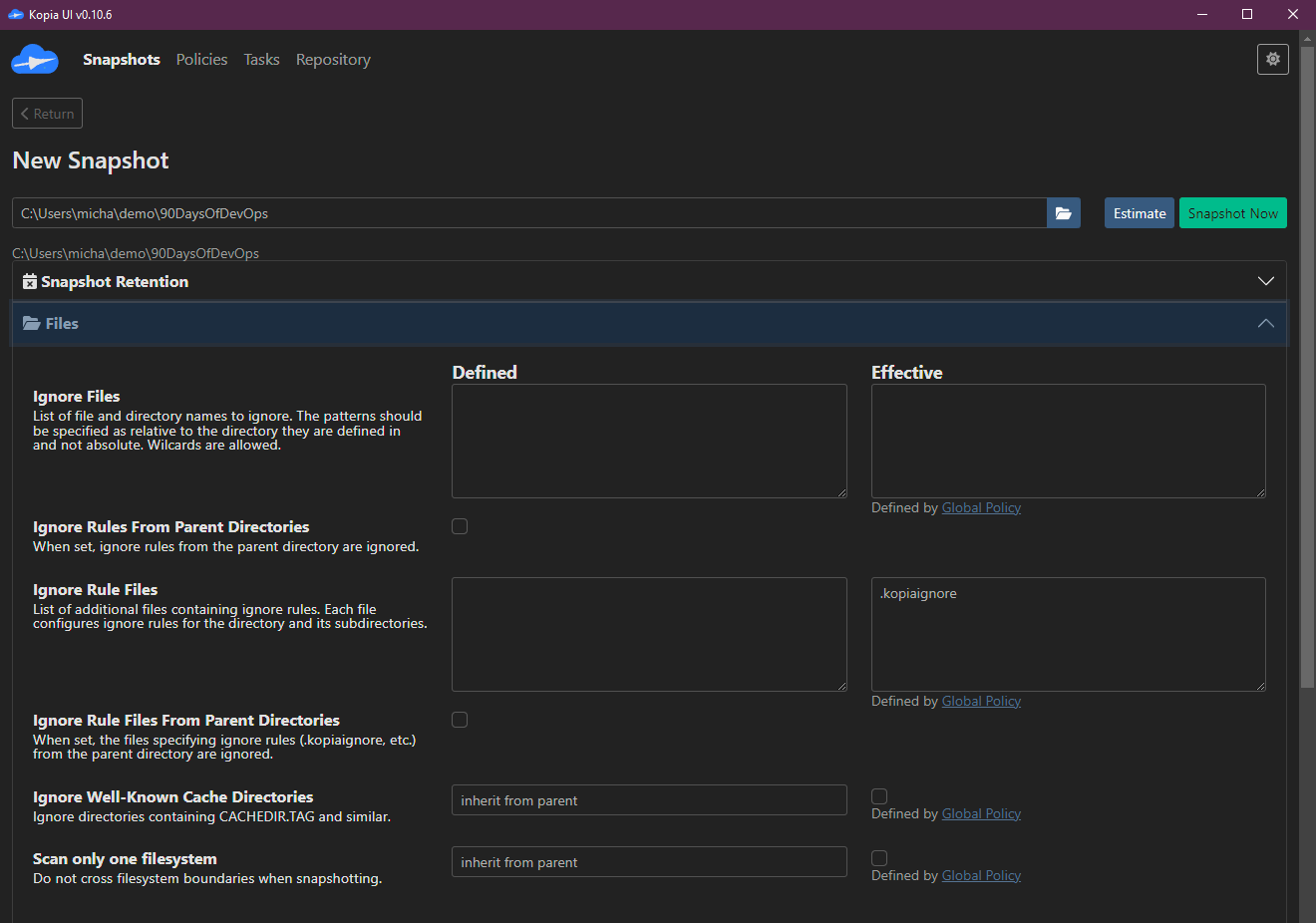Click the folder browse icon beside path field
This screenshot has height=923, width=1316.
coord(1063,213)
